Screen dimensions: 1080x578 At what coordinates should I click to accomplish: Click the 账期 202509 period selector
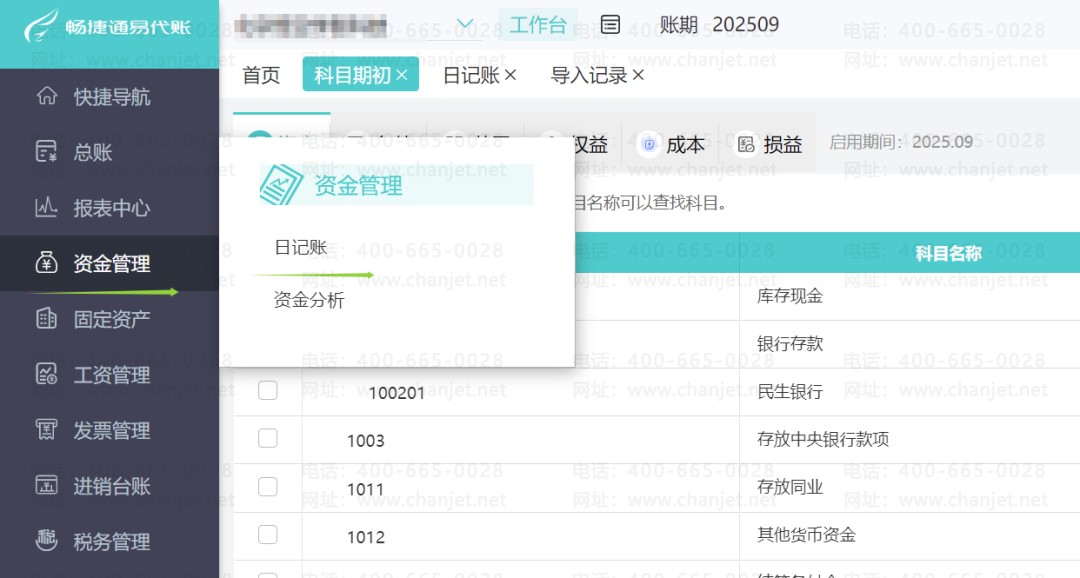[x=719, y=25]
